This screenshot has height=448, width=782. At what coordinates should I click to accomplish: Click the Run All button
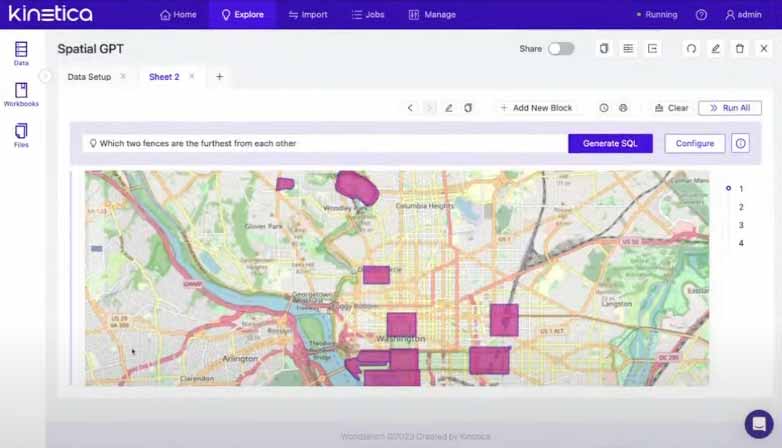730,108
